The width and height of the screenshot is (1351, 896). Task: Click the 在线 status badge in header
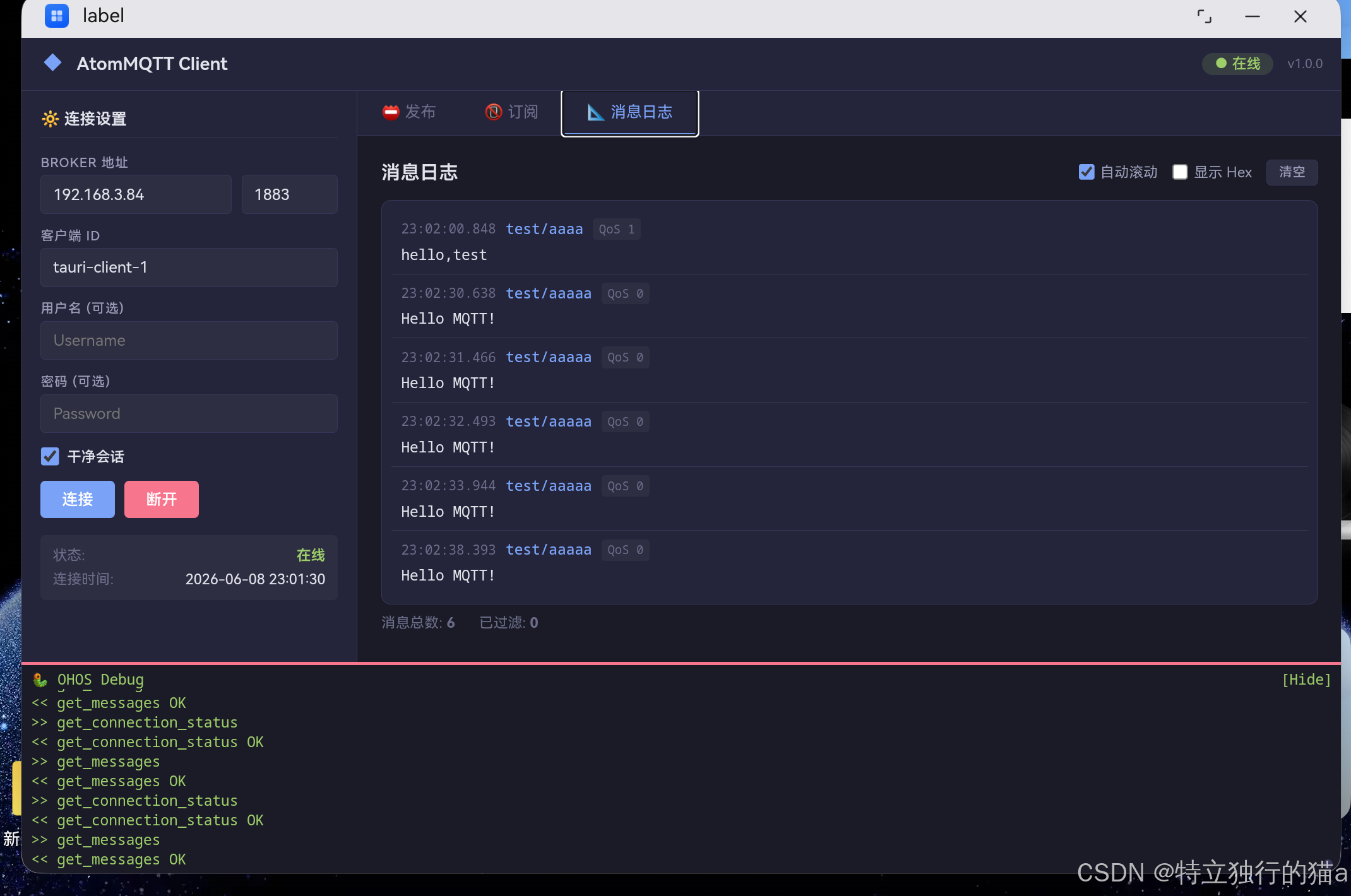pyautogui.click(x=1237, y=63)
